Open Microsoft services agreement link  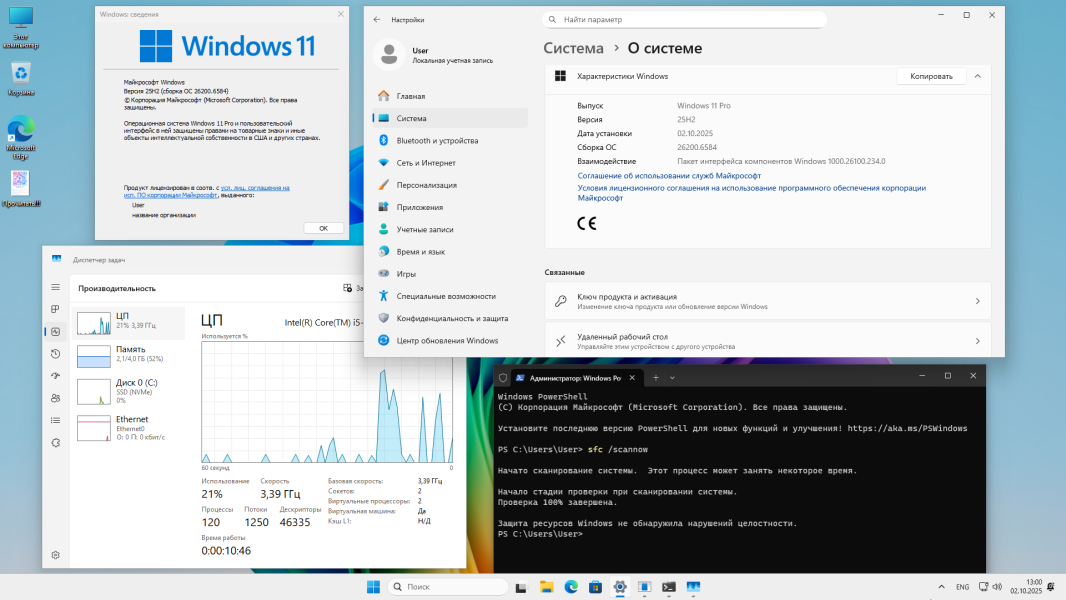click(x=669, y=175)
